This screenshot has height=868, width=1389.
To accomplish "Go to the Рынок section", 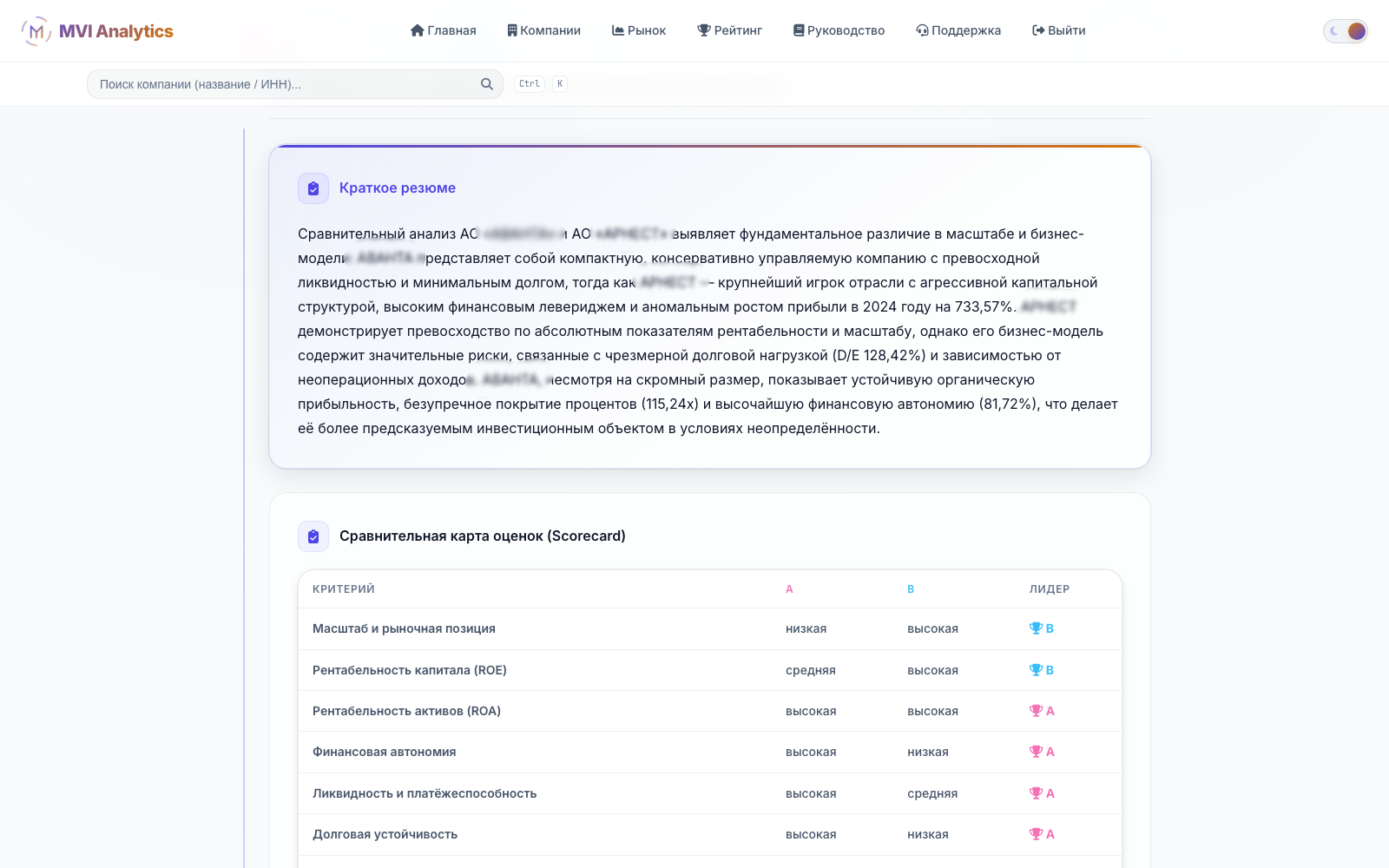I will coord(639,30).
